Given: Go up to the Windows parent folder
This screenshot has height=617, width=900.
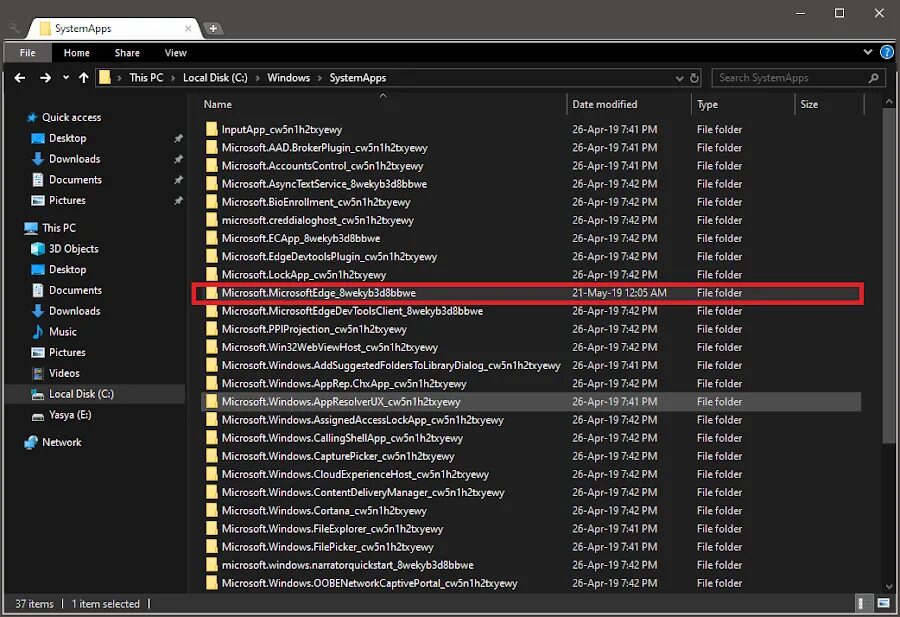Looking at the screenshot, I should [x=84, y=77].
